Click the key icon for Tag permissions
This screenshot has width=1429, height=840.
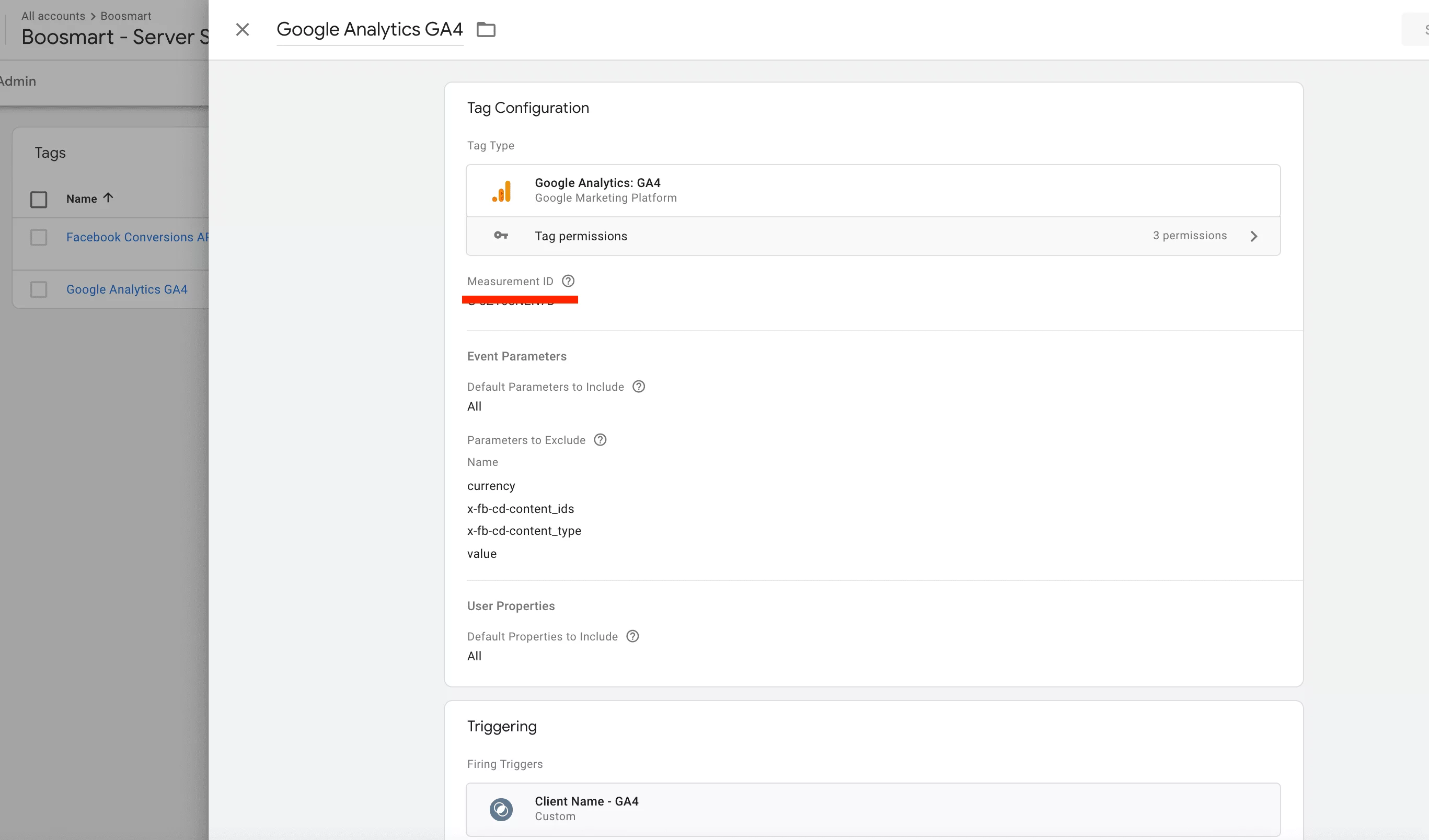pyautogui.click(x=501, y=235)
